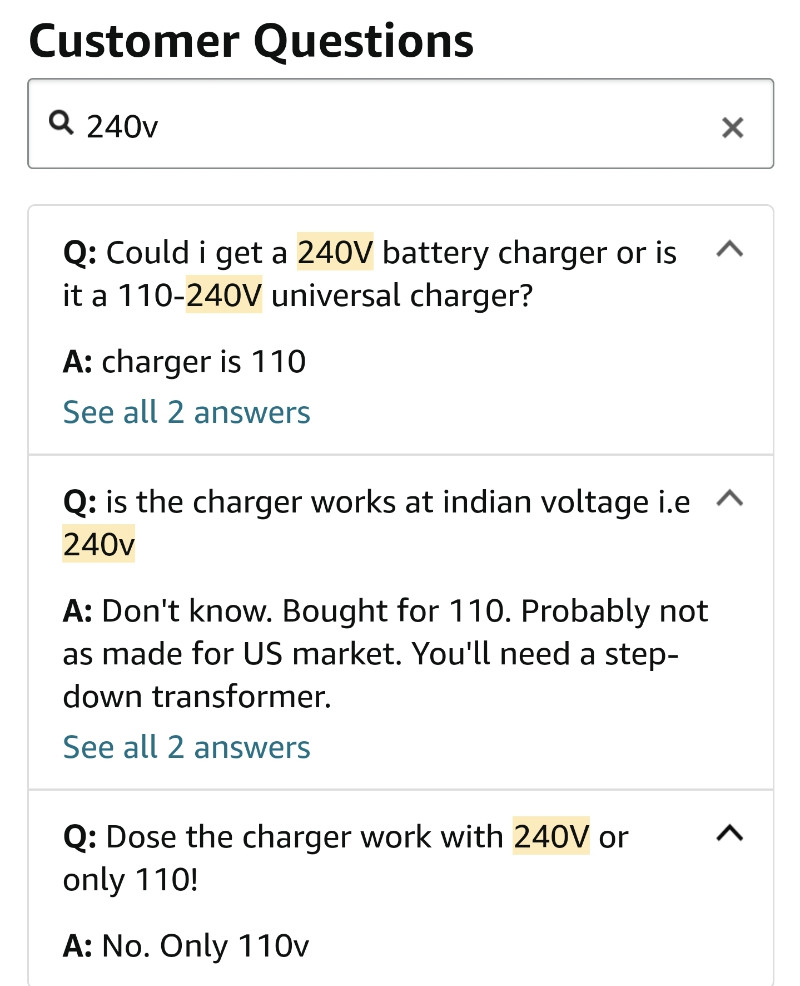This screenshot has width=800, height=986.
Task: Focus the search field containing 240v
Action: coord(401,124)
